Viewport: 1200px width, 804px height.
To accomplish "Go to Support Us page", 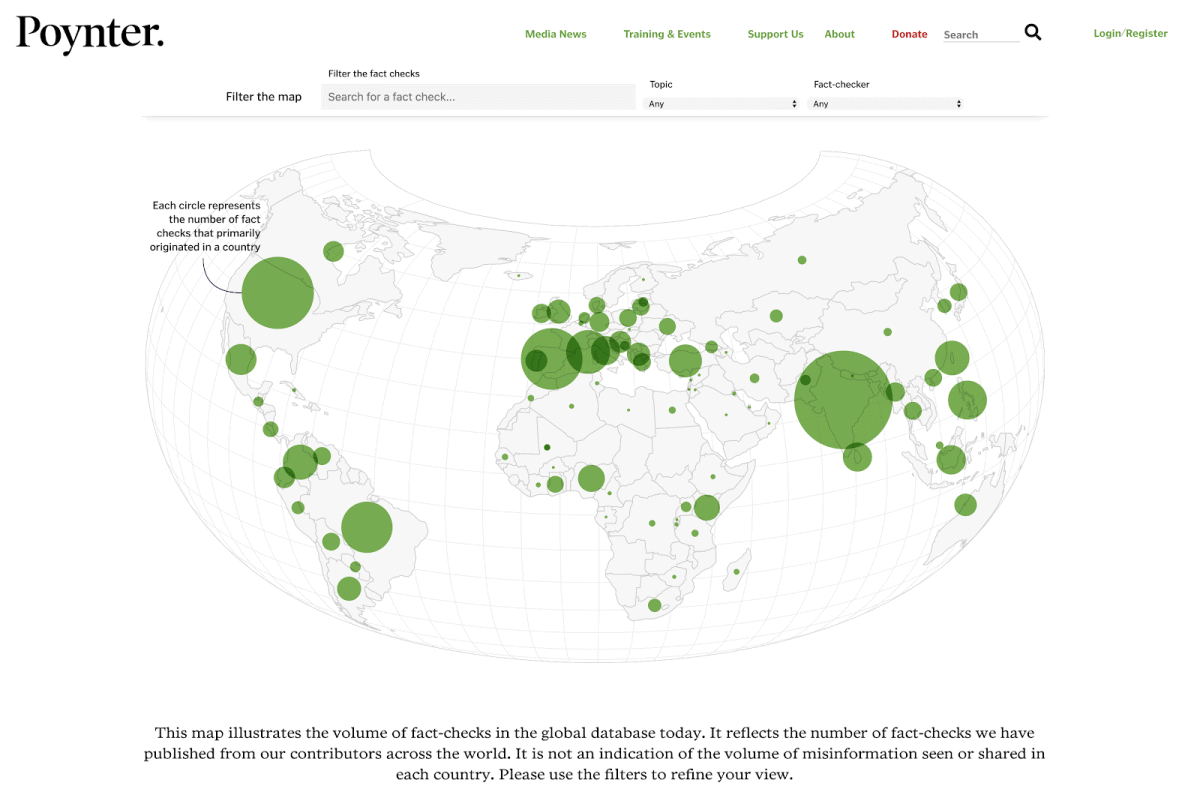I will point(775,34).
